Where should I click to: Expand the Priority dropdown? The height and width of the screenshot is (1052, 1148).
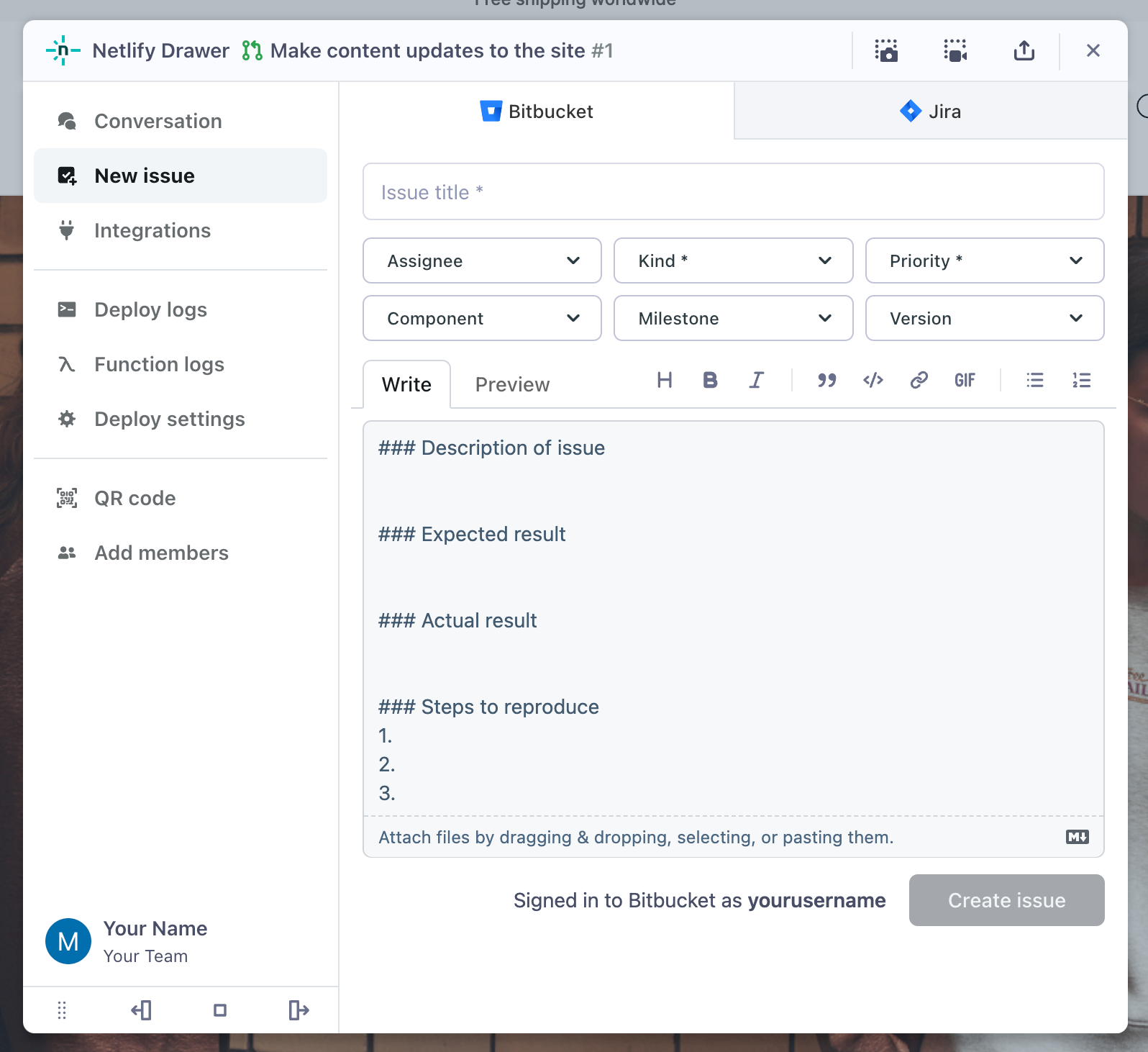pos(985,260)
